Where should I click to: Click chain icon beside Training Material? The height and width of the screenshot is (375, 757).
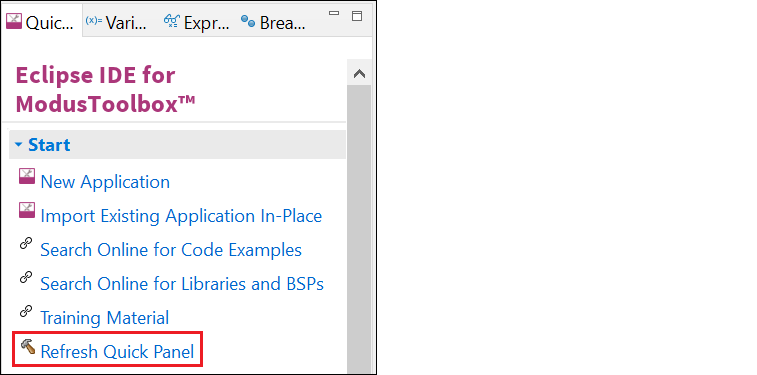click(26, 312)
